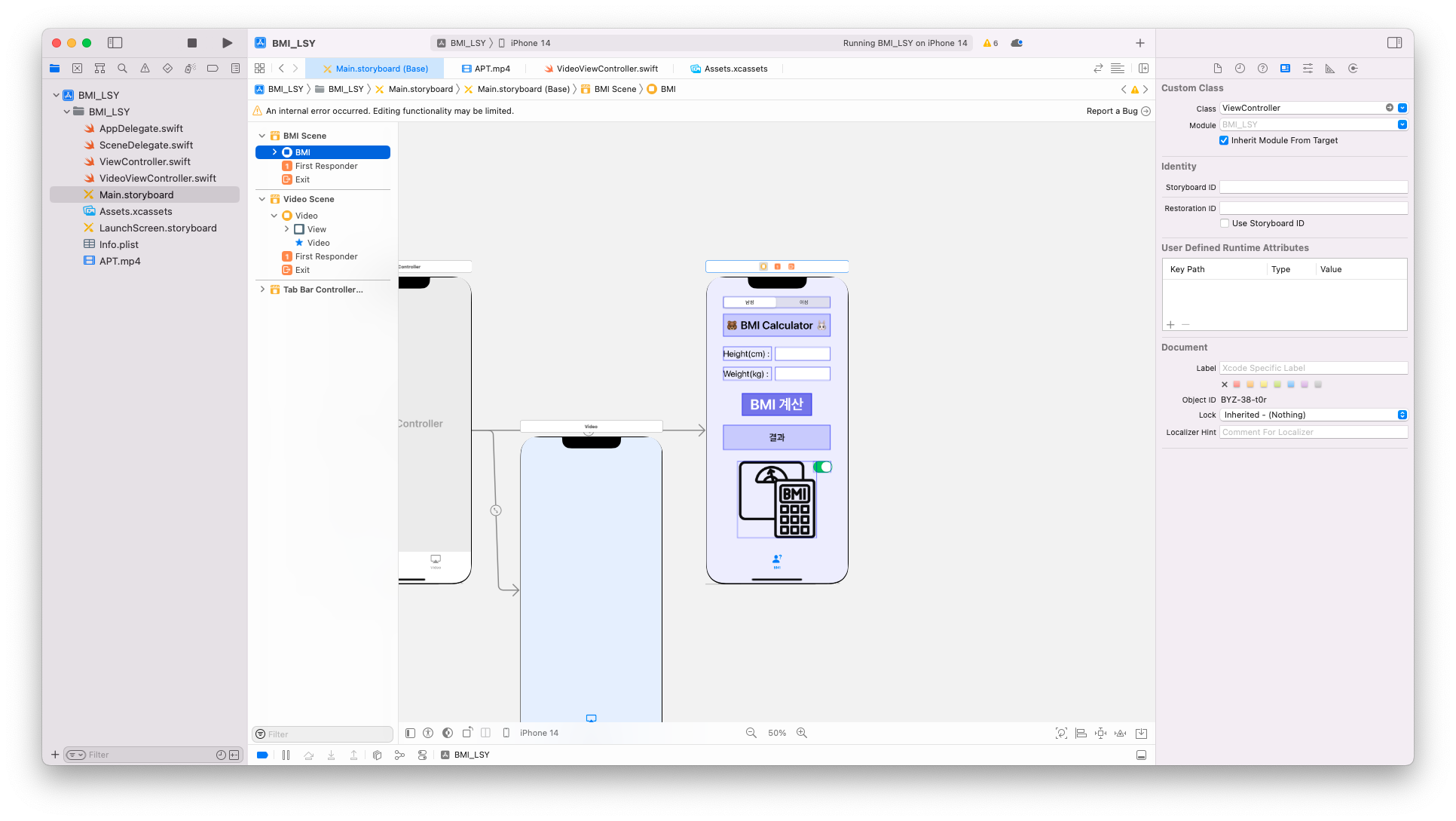Toggle the green switch in BMI scene

click(823, 467)
